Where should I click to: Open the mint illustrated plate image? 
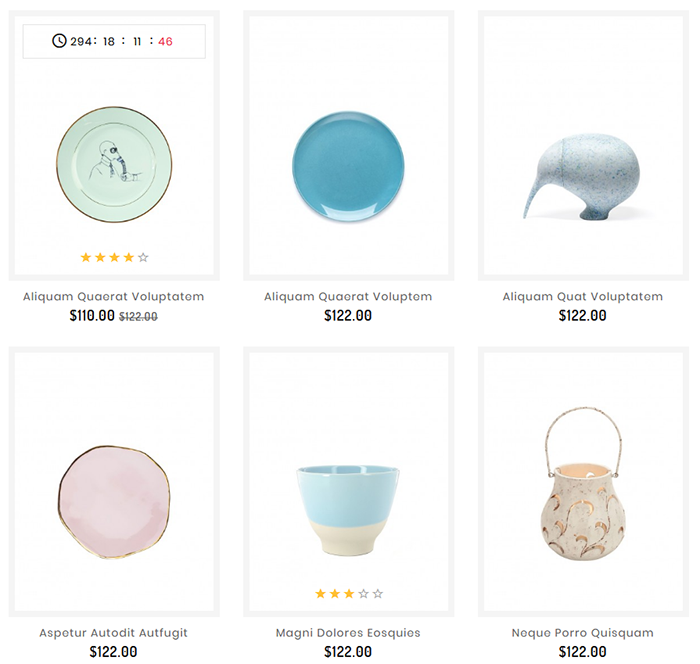114,167
